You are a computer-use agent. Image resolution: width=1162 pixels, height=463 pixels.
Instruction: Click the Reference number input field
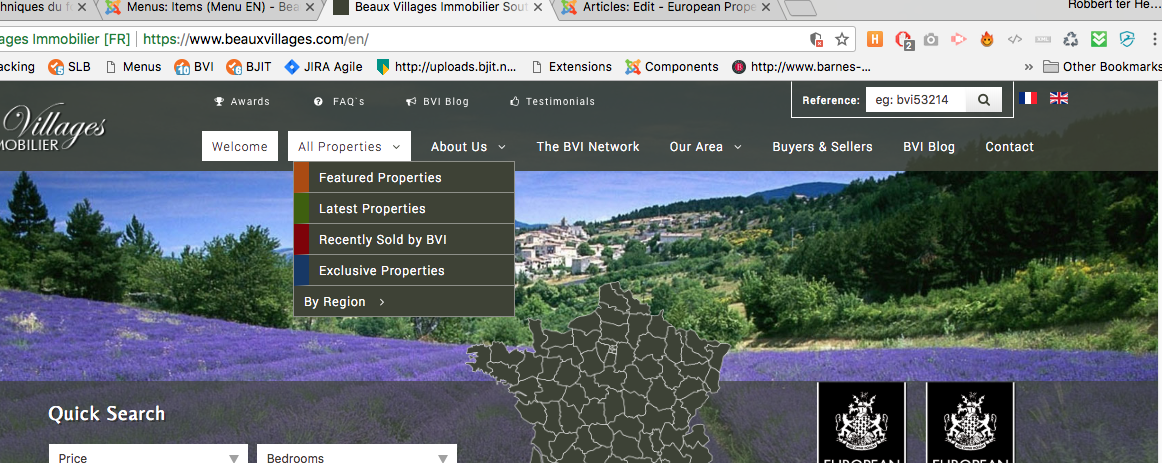tap(916, 100)
